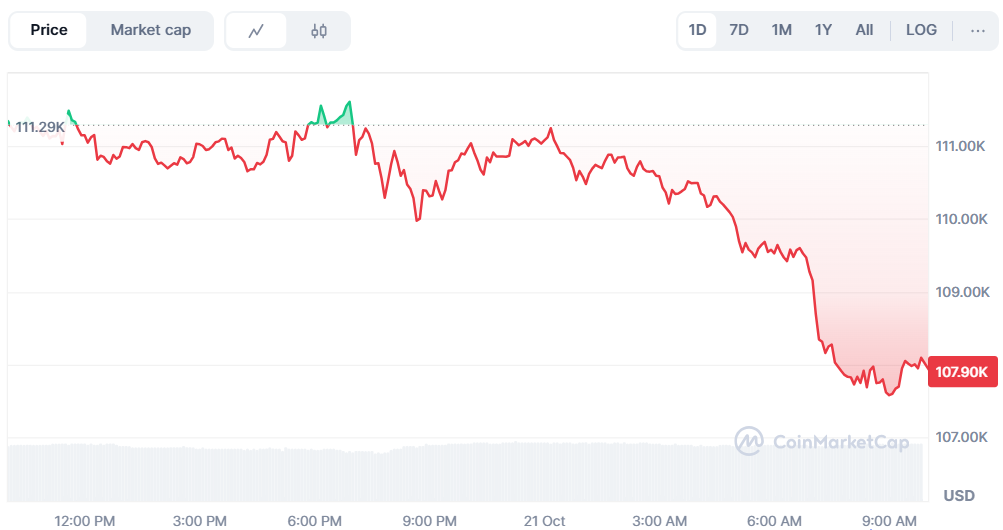Set chart range to 1Y
Image resolution: width=1003 pixels, height=530 pixels.
(x=823, y=30)
